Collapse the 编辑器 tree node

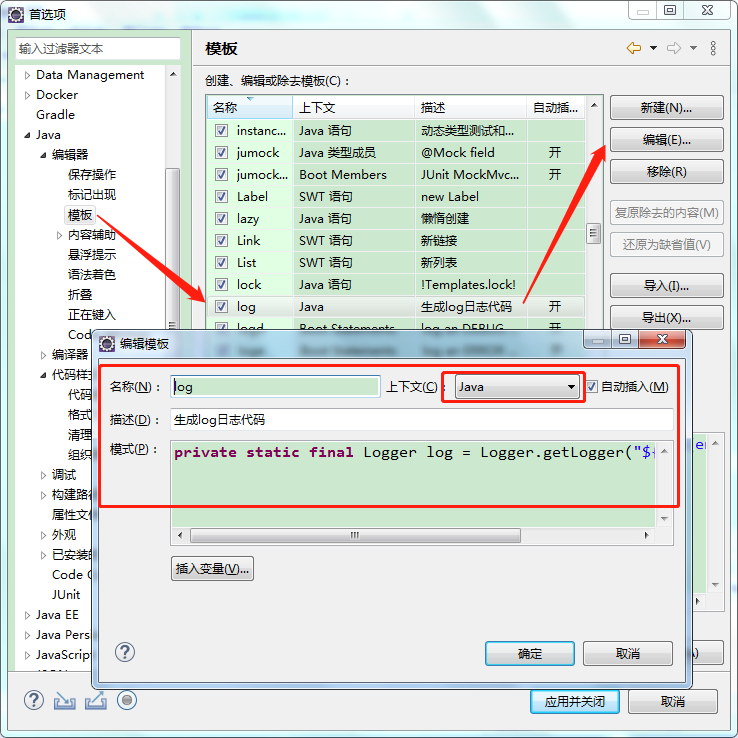[x=43, y=155]
